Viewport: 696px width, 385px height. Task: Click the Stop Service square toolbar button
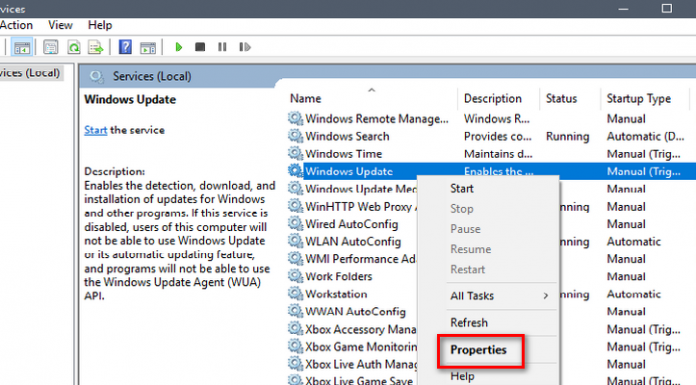pyautogui.click(x=200, y=47)
